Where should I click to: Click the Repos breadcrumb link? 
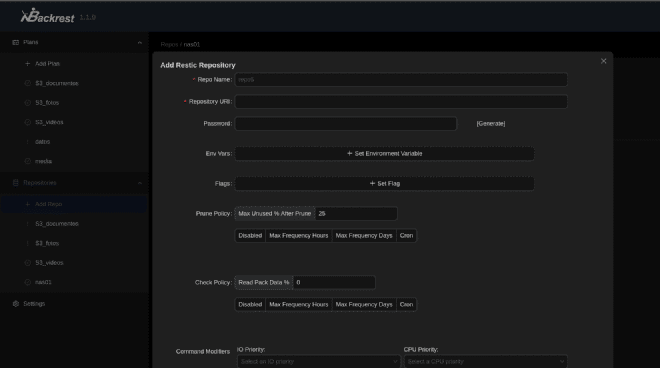pyautogui.click(x=169, y=44)
